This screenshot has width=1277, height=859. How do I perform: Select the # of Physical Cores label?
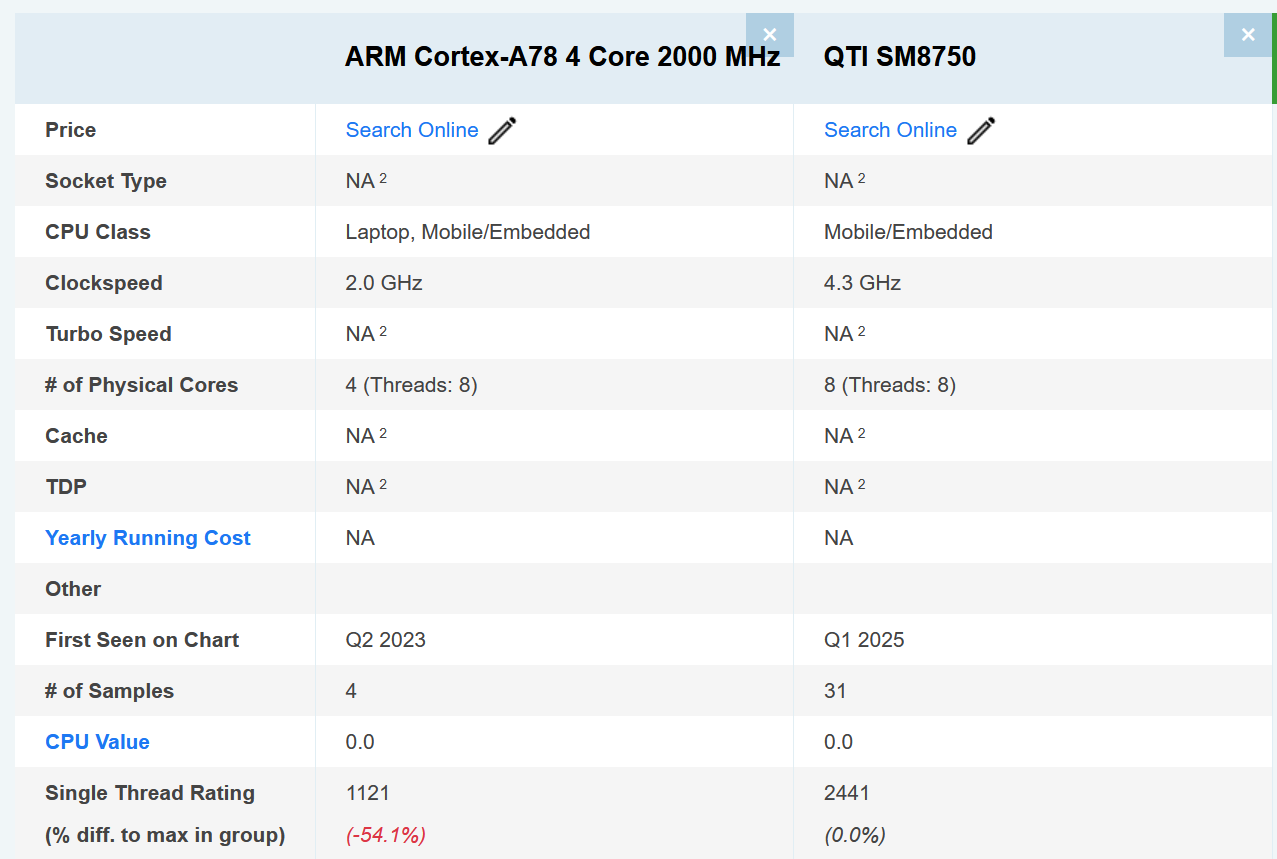(x=141, y=385)
